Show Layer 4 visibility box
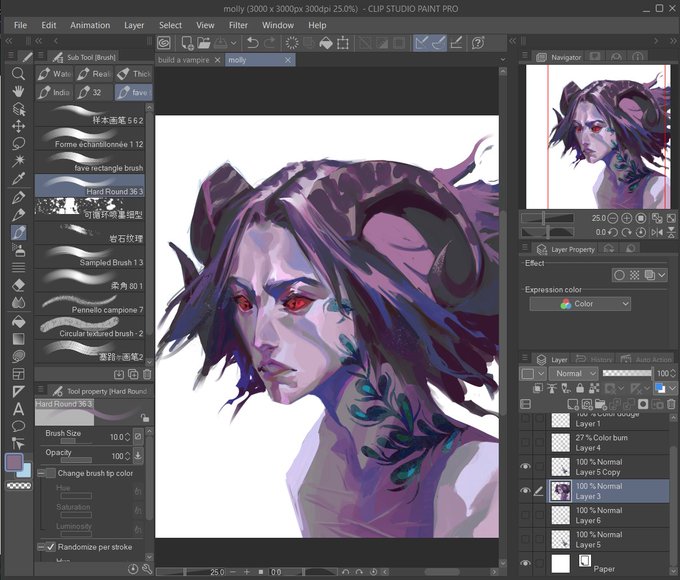Image resolution: width=680 pixels, height=580 pixels. 525,442
